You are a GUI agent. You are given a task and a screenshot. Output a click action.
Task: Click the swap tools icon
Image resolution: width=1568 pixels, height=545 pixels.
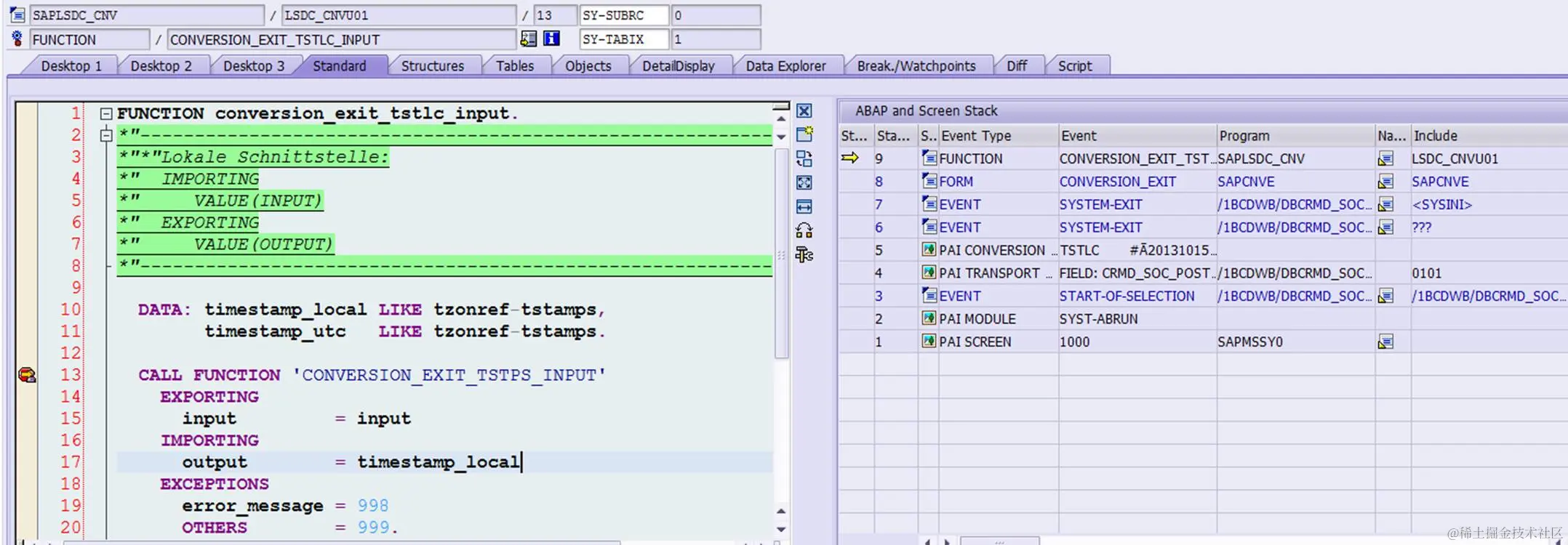(x=804, y=158)
